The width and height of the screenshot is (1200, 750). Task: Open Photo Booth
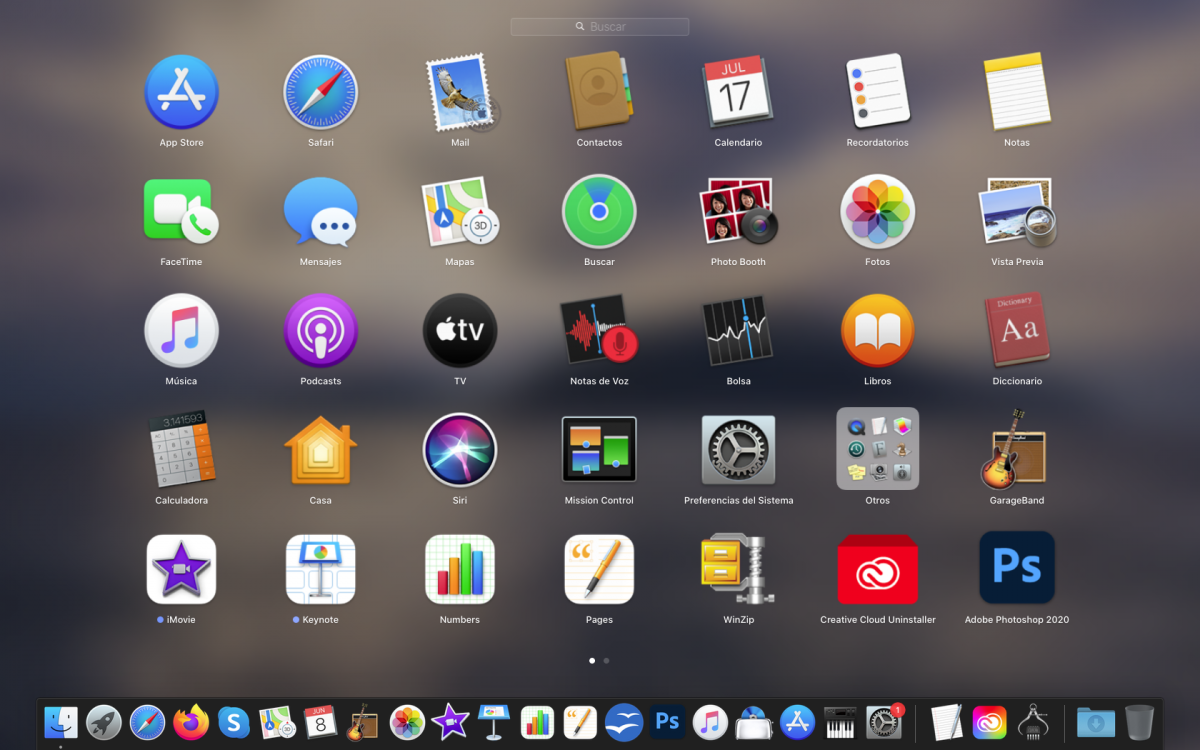[x=738, y=211]
